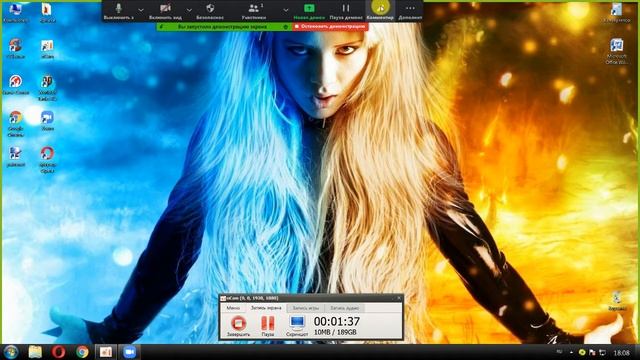
Task: Switch to oCam game recording tab
Action: [x=306, y=308]
